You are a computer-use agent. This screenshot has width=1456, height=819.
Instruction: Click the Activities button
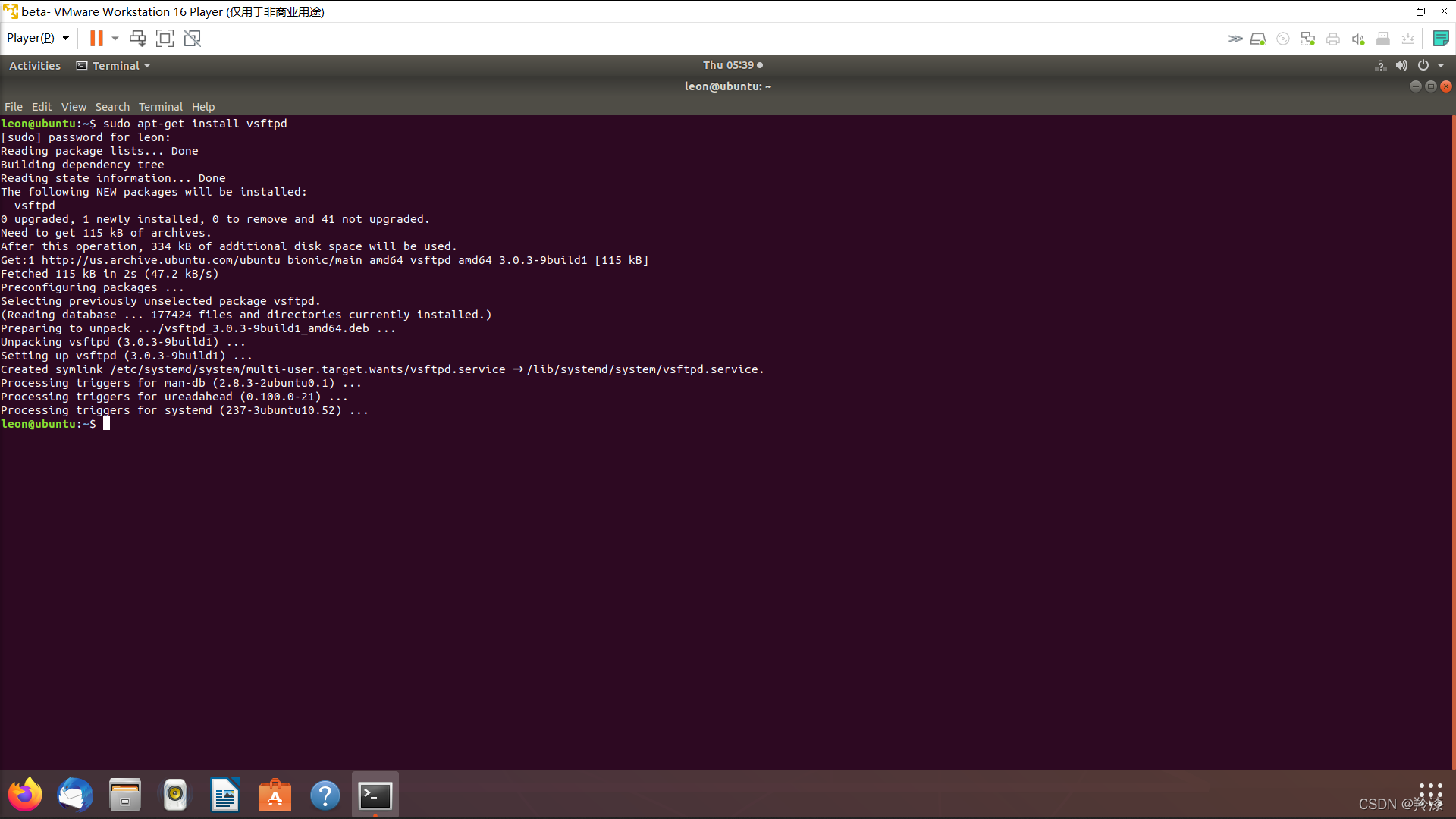pos(35,66)
